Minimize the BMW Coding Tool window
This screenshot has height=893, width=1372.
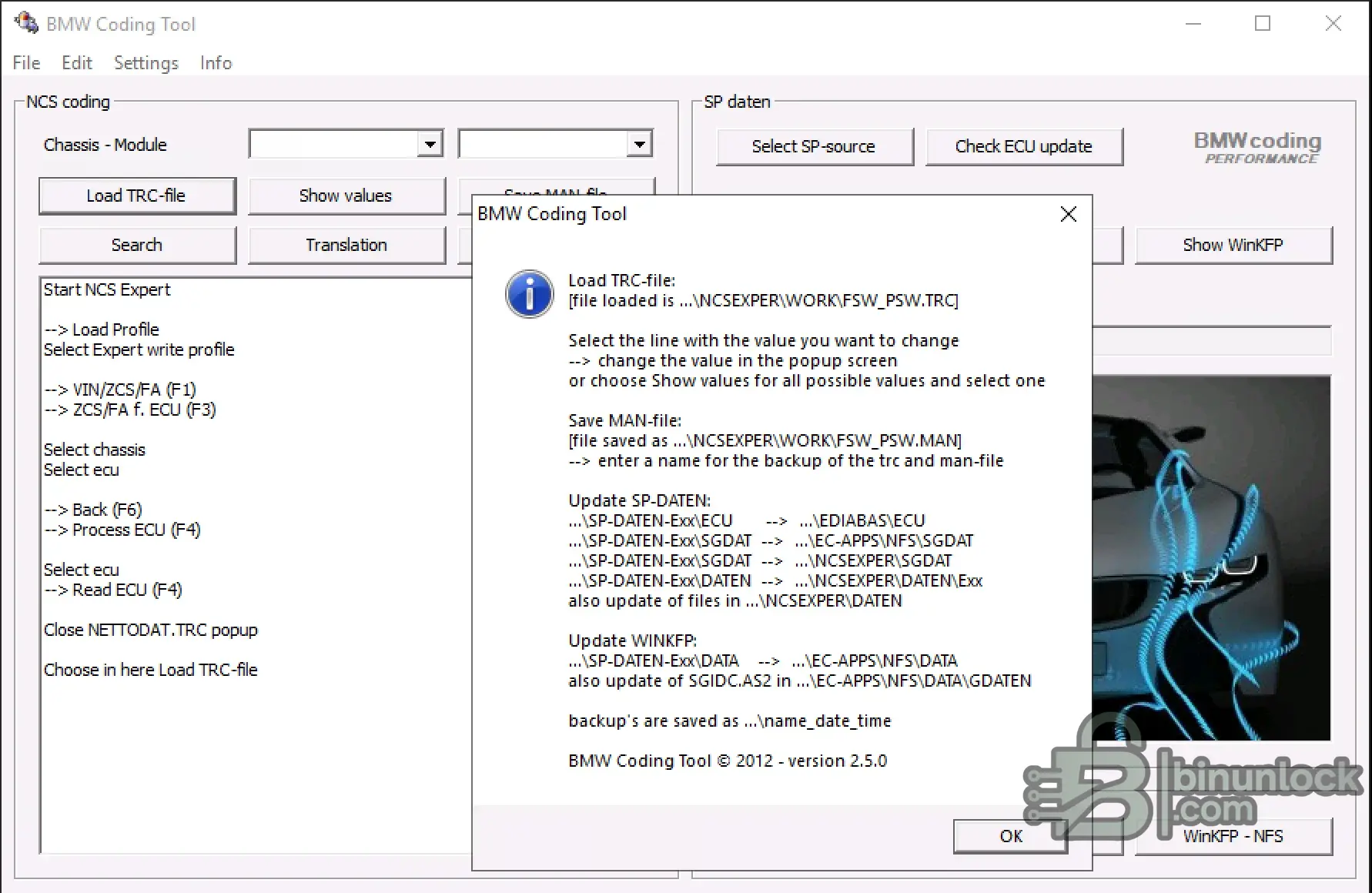1193,24
